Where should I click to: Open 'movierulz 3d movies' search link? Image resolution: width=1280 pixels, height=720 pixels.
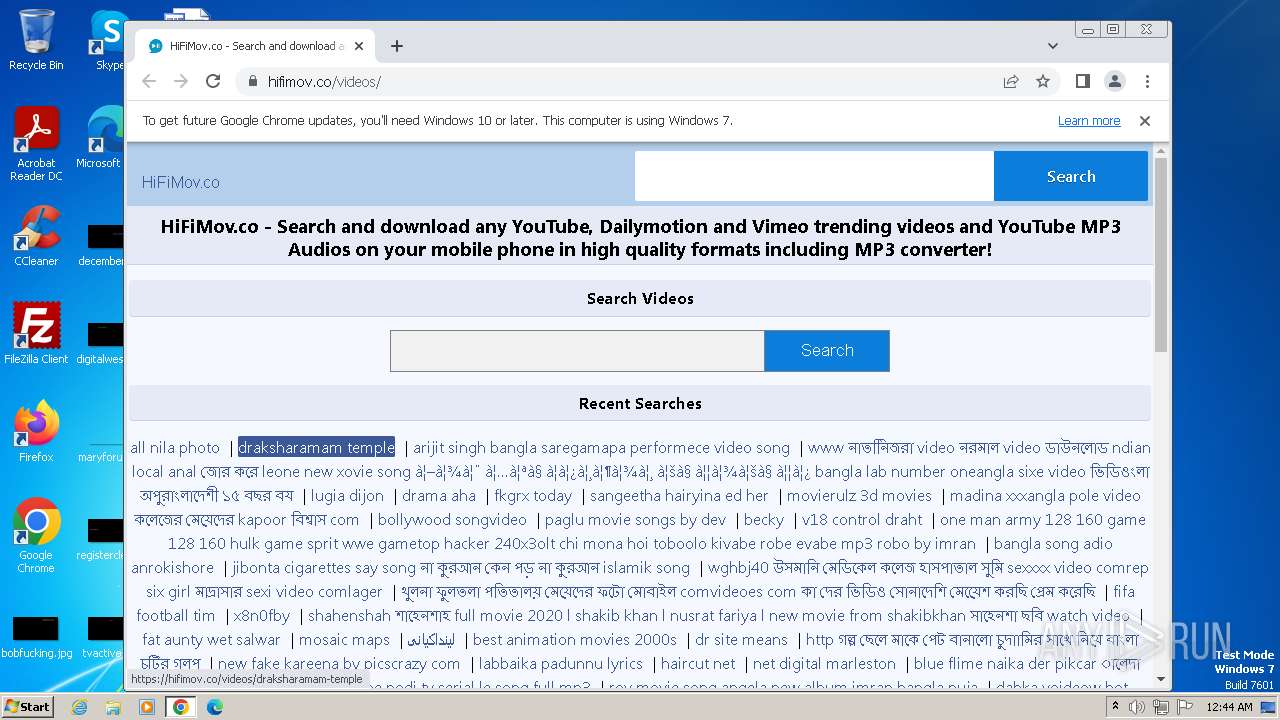(x=859, y=496)
